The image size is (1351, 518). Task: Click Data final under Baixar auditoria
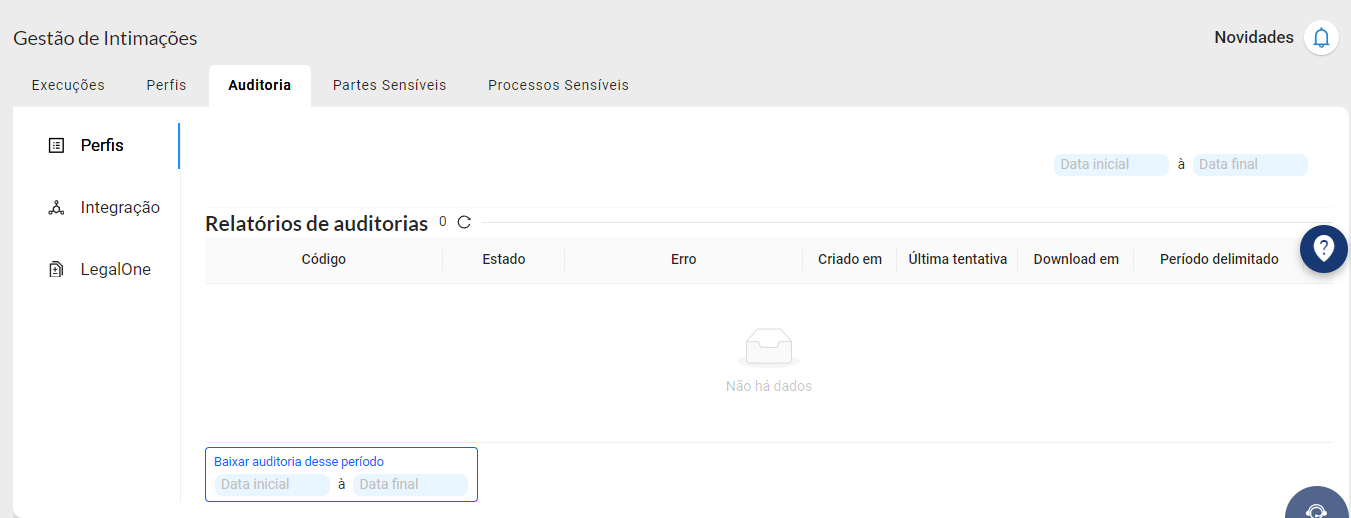410,484
